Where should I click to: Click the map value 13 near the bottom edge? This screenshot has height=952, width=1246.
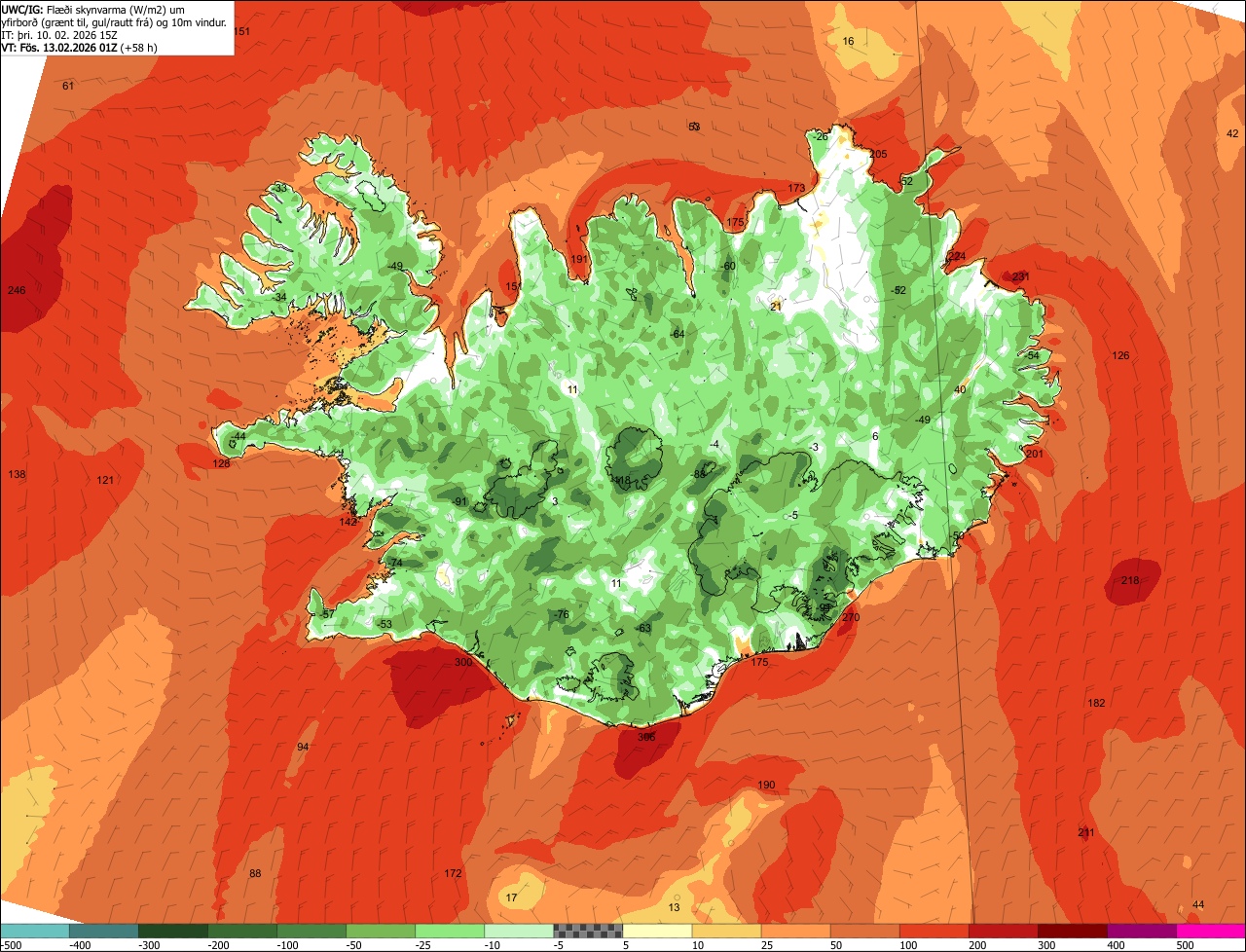674,907
